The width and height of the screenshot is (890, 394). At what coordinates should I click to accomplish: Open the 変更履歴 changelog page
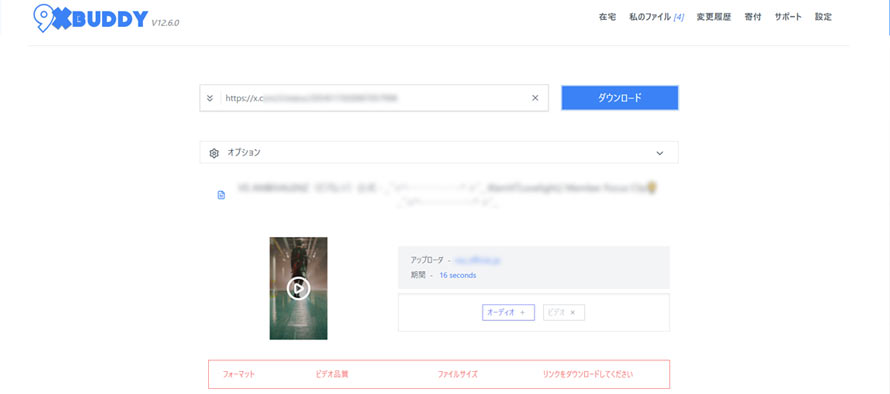pos(714,17)
